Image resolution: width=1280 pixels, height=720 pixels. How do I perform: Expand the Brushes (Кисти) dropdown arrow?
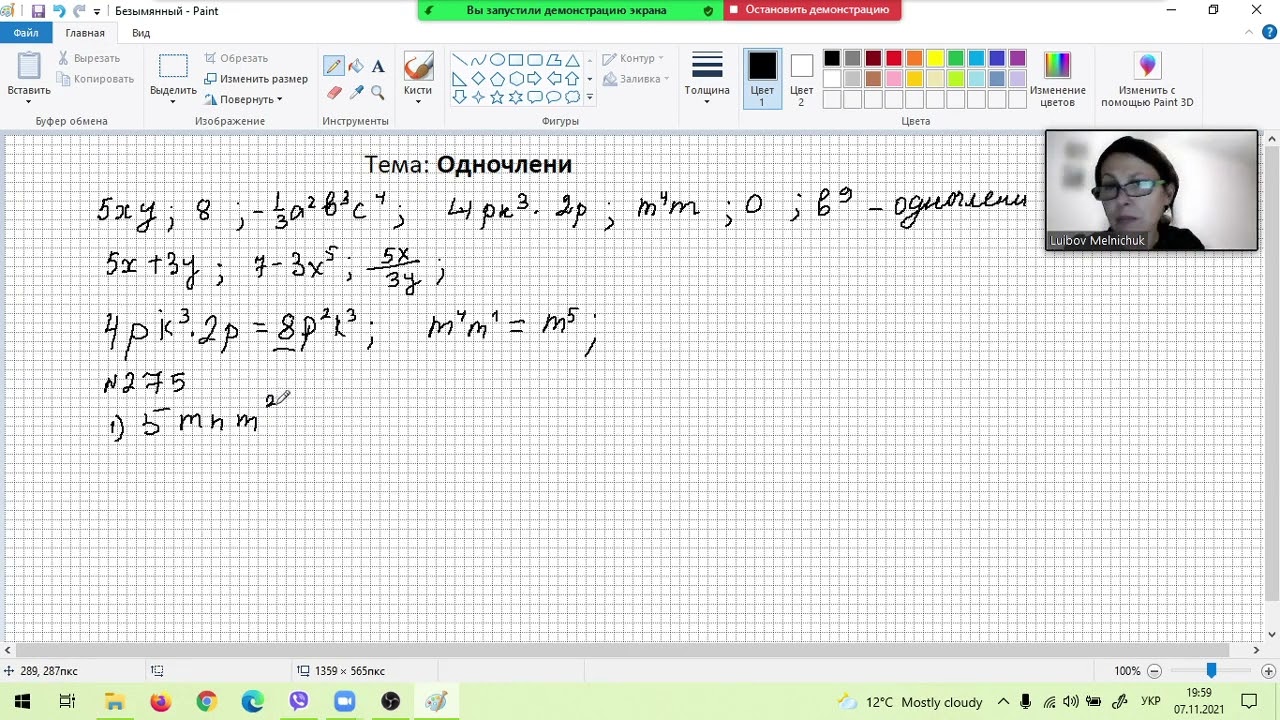pyautogui.click(x=418, y=101)
